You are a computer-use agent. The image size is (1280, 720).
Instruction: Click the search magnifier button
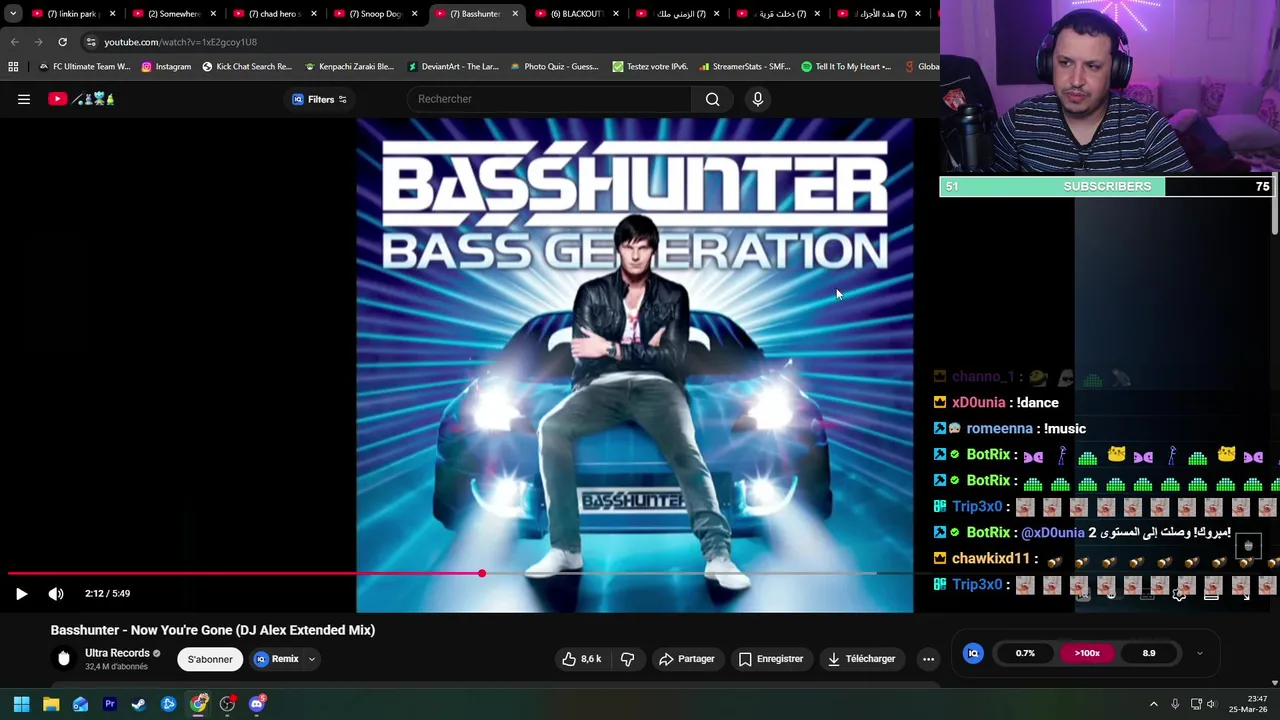click(712, 99)
